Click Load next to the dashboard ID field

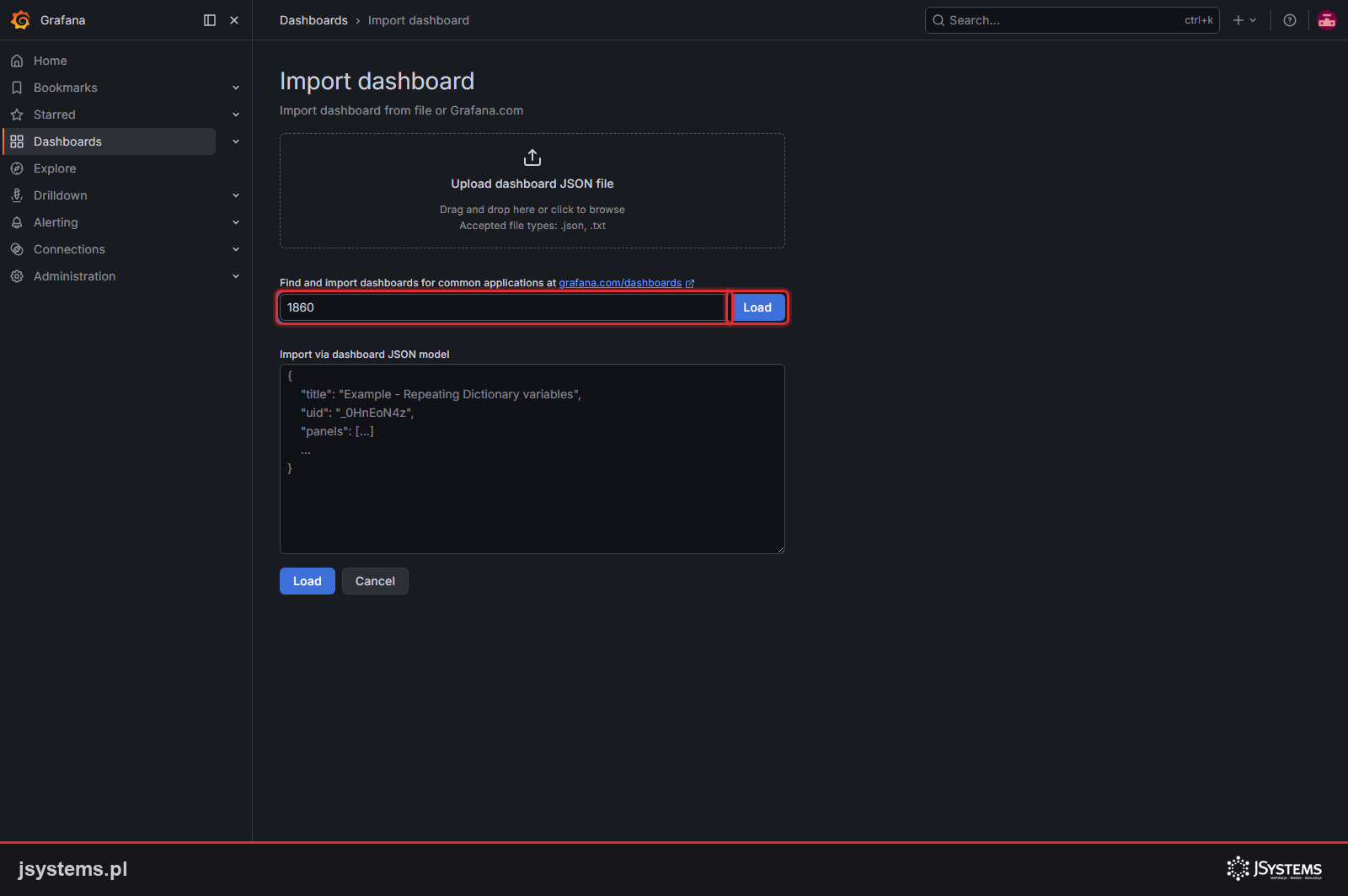click(x=757, y=307)
